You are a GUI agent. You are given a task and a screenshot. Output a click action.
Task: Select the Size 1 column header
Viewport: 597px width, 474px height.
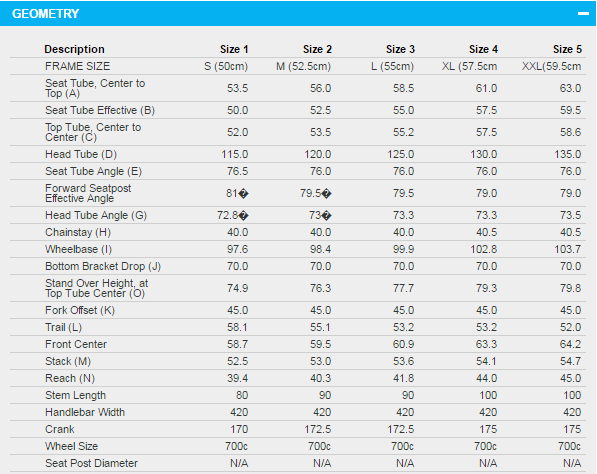[234, 49]
